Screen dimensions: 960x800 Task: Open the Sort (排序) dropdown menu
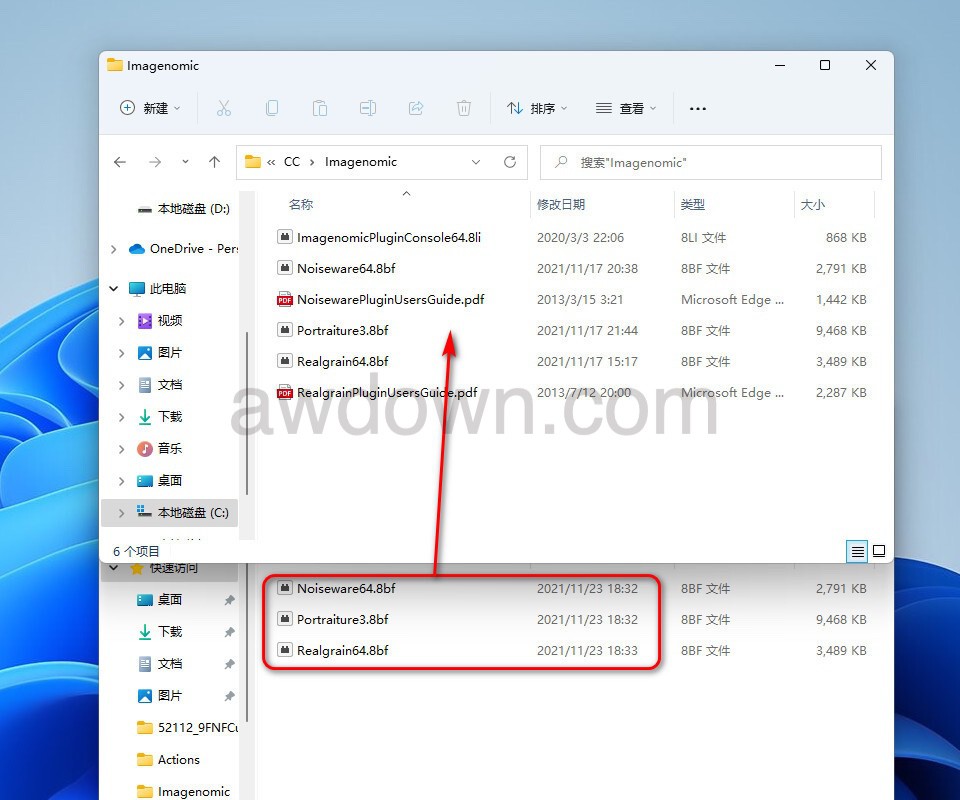(x=537, y=108)
